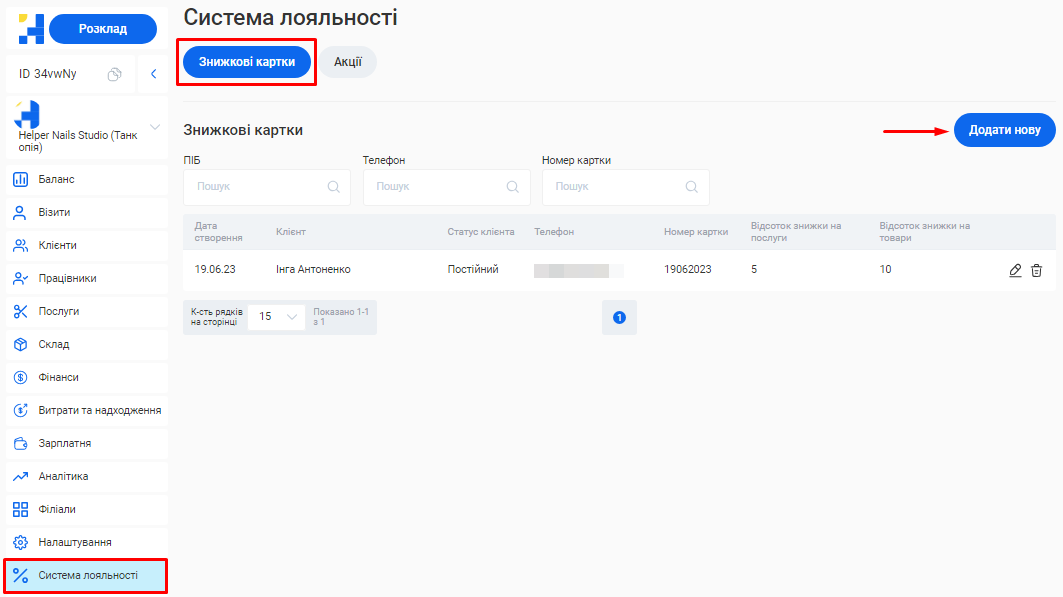Open Баланс from the sidebar
The image size is (1063, 597).
tap(56, 180)
